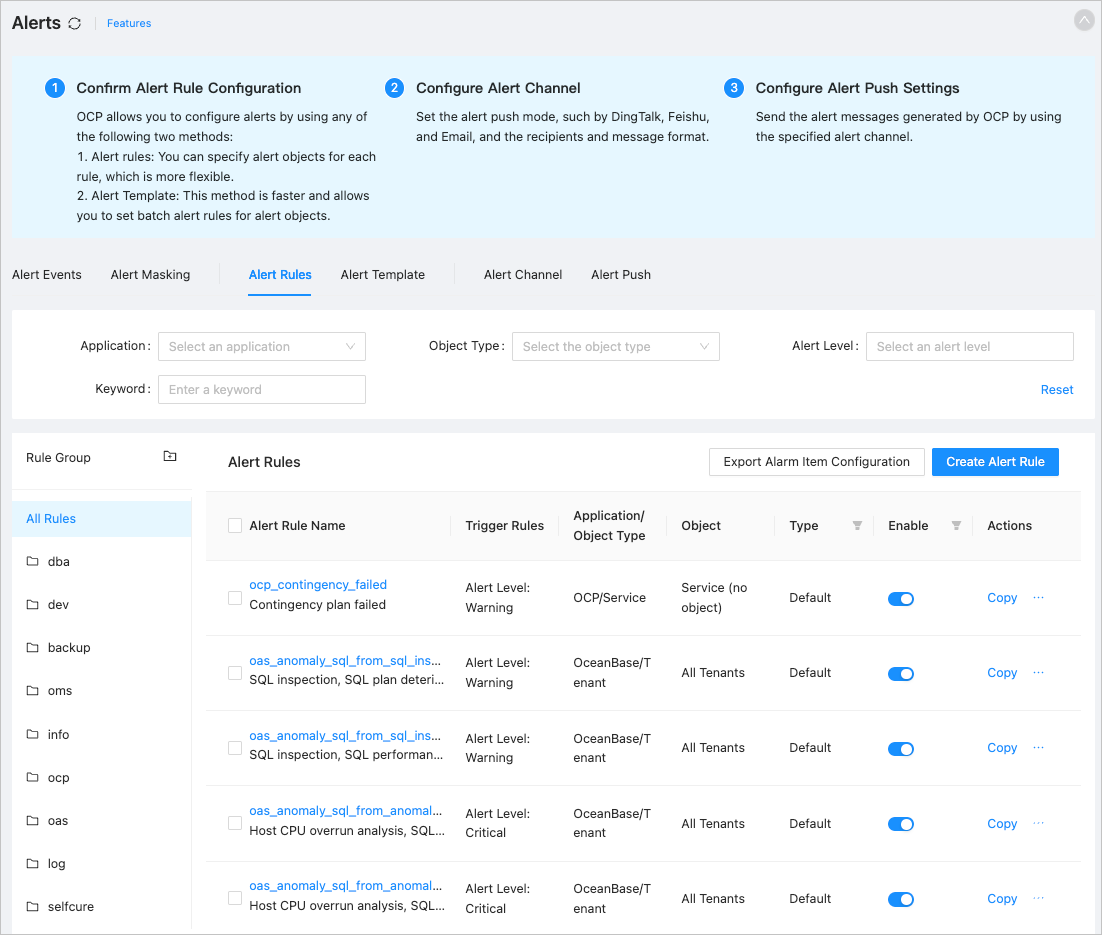
Task: Select the selfcure folder rule group
Action: tap(70, 907)
